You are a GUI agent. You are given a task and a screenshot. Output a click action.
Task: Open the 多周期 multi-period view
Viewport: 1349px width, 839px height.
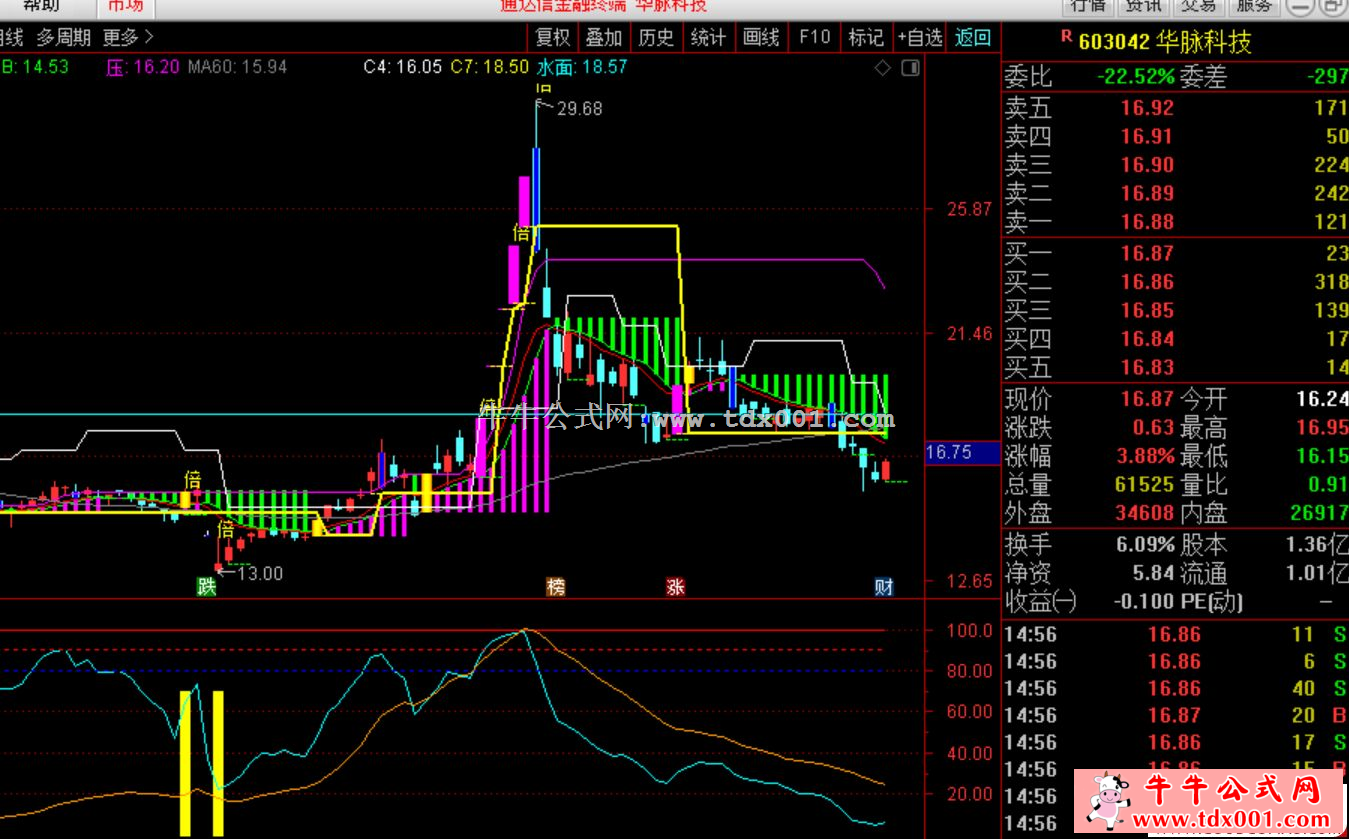click(64, 38)
